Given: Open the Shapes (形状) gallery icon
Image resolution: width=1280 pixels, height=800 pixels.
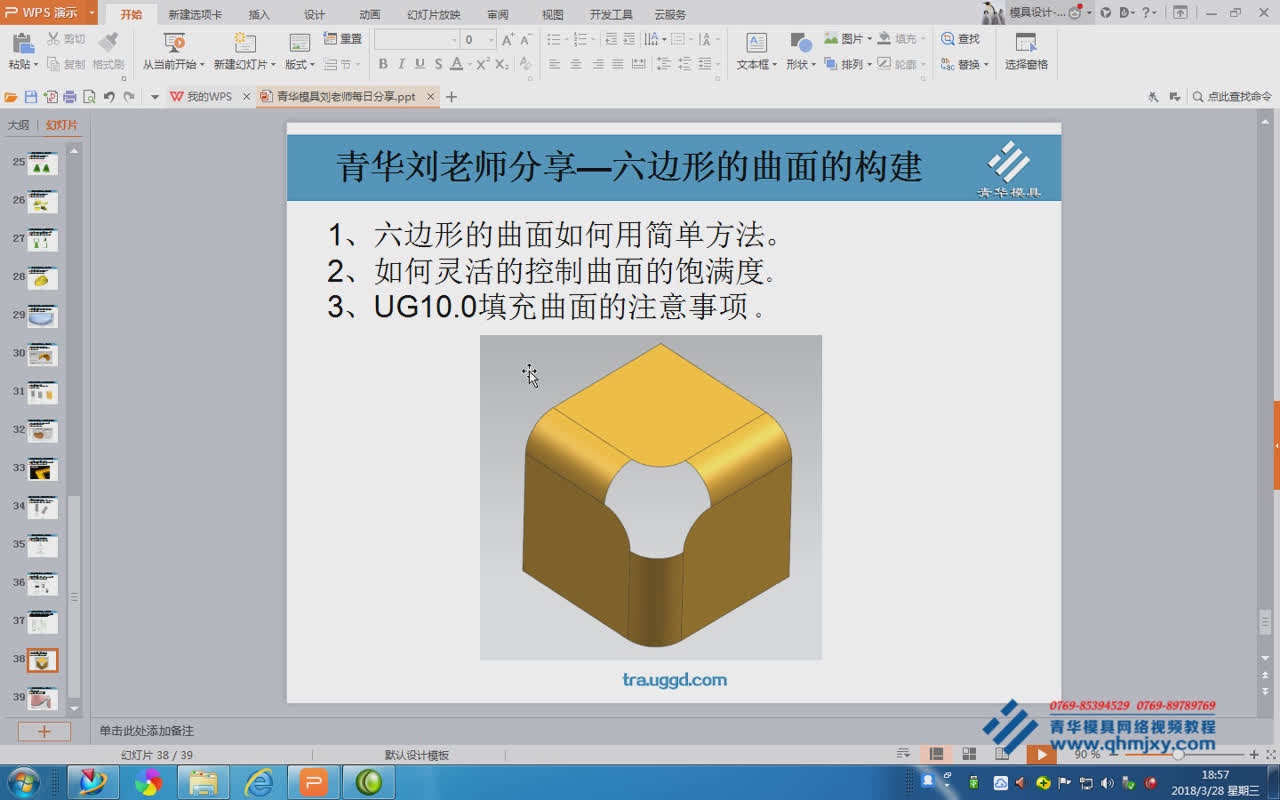Looking at the screenshot, I should (800, 42).
